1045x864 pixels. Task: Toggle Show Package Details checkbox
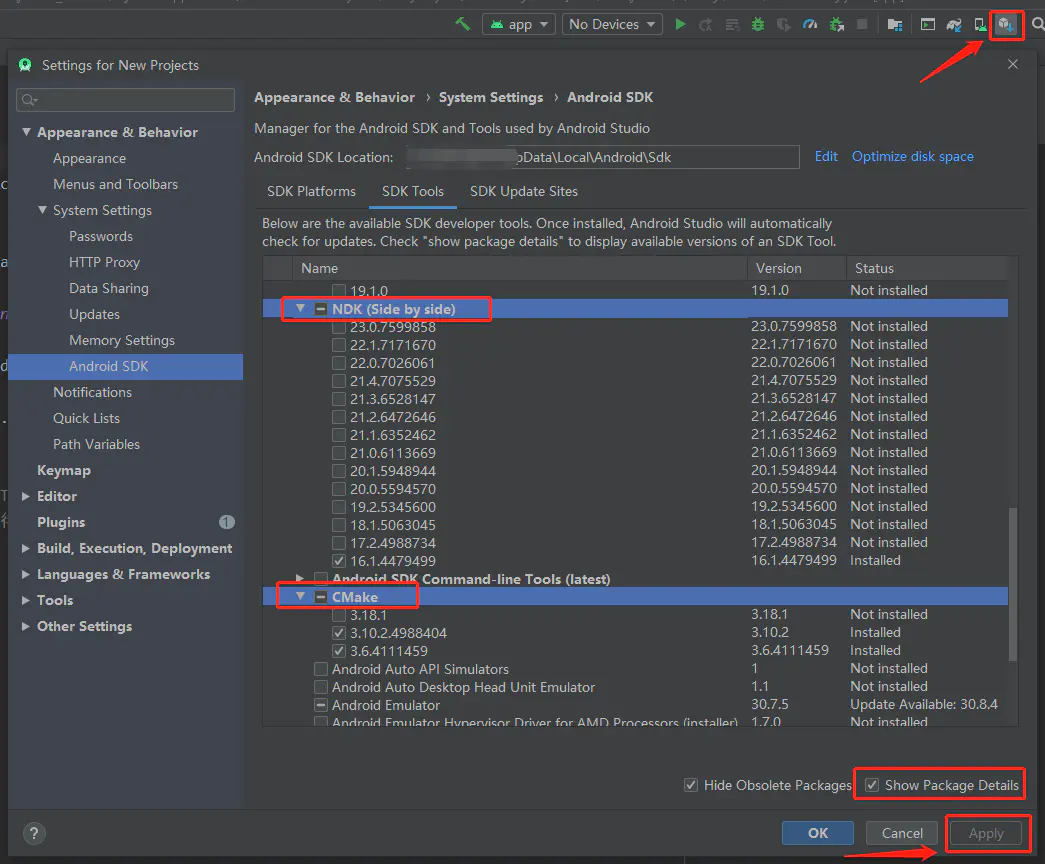872,785
